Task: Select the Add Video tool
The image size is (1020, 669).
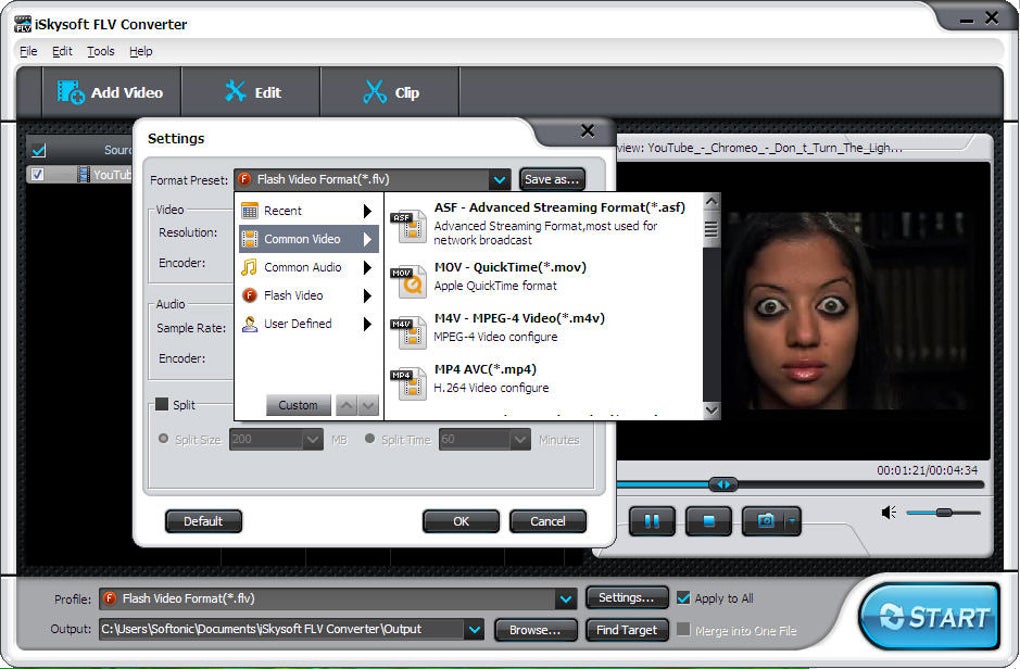Action: (110, 92)
